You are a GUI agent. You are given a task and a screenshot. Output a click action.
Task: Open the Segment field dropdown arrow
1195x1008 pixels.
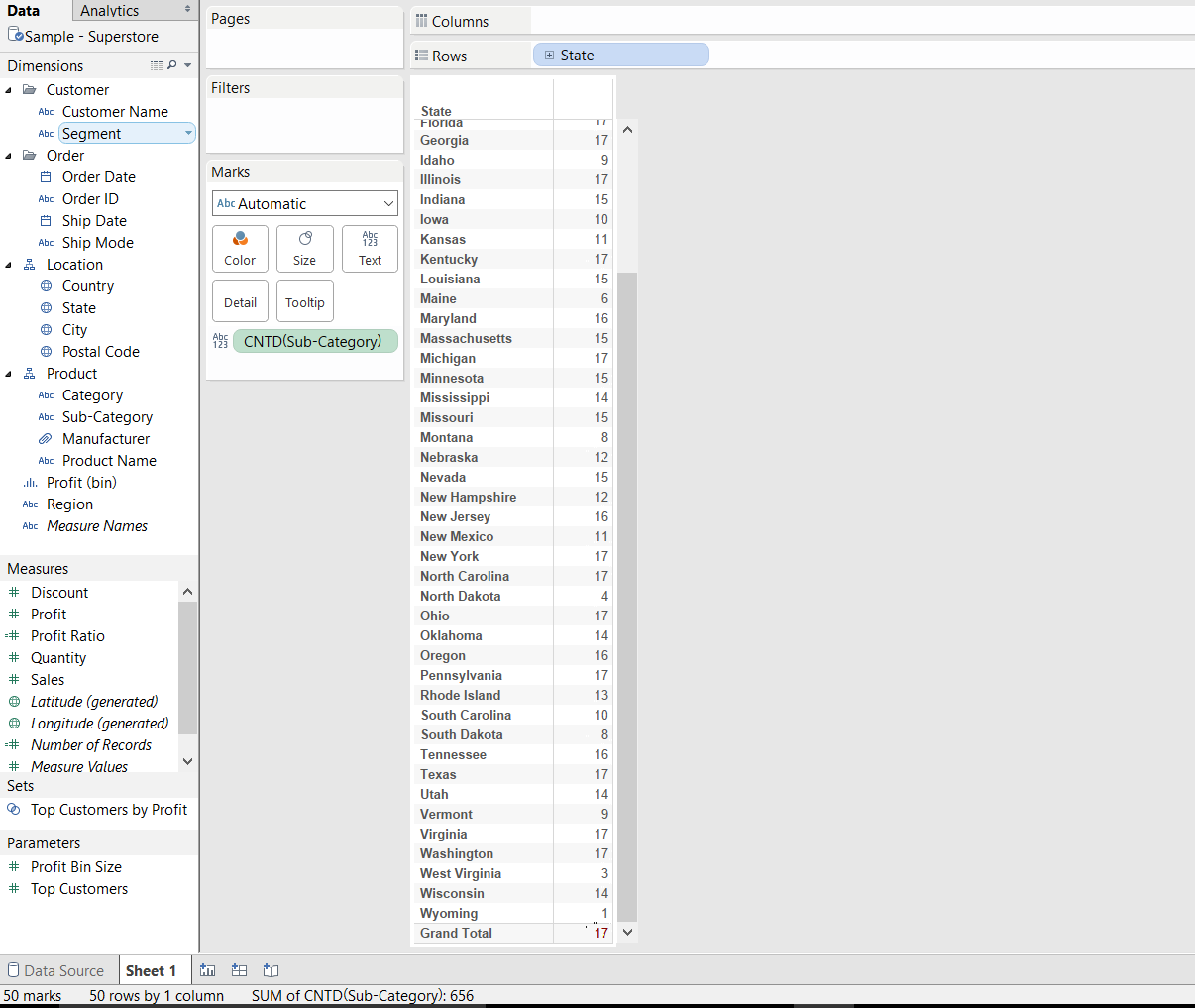tap(188, 134)
